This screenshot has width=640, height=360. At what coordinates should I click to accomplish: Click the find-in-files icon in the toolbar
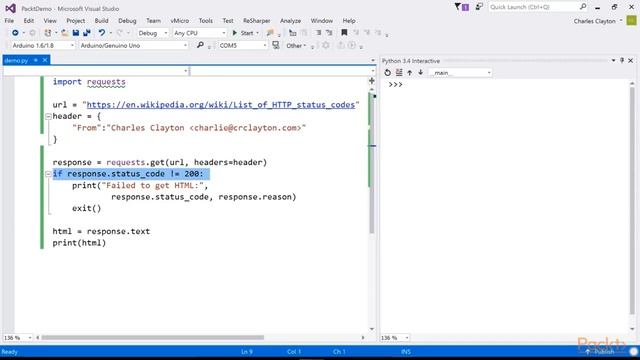click(x=270, y=33)
